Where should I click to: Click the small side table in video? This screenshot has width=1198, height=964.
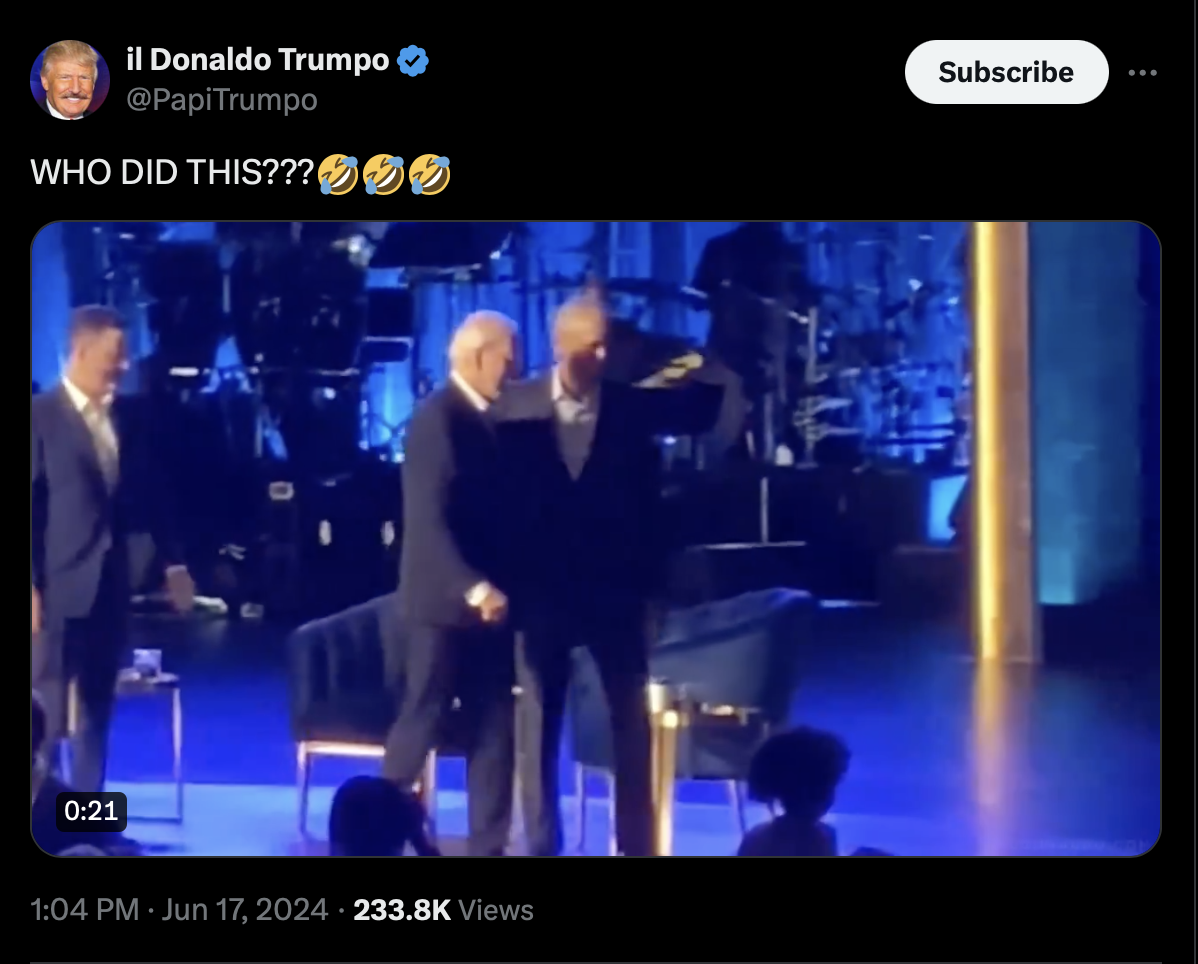pos(149,733)
